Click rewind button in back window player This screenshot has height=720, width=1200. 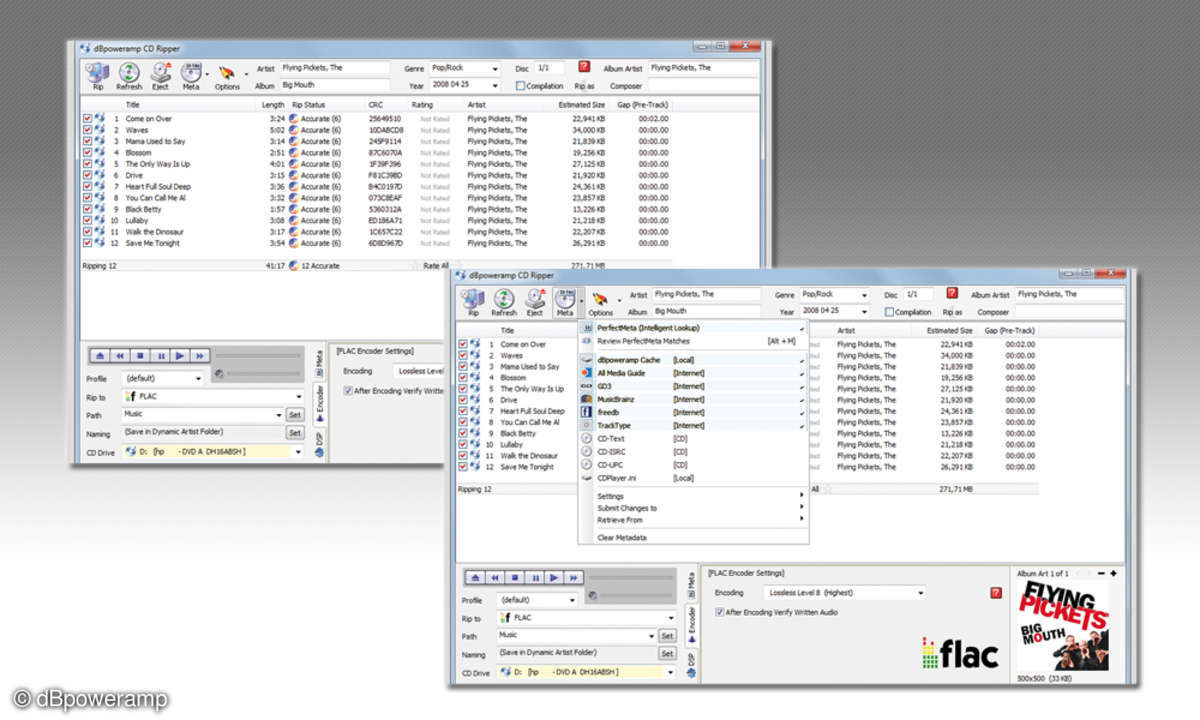120,355
